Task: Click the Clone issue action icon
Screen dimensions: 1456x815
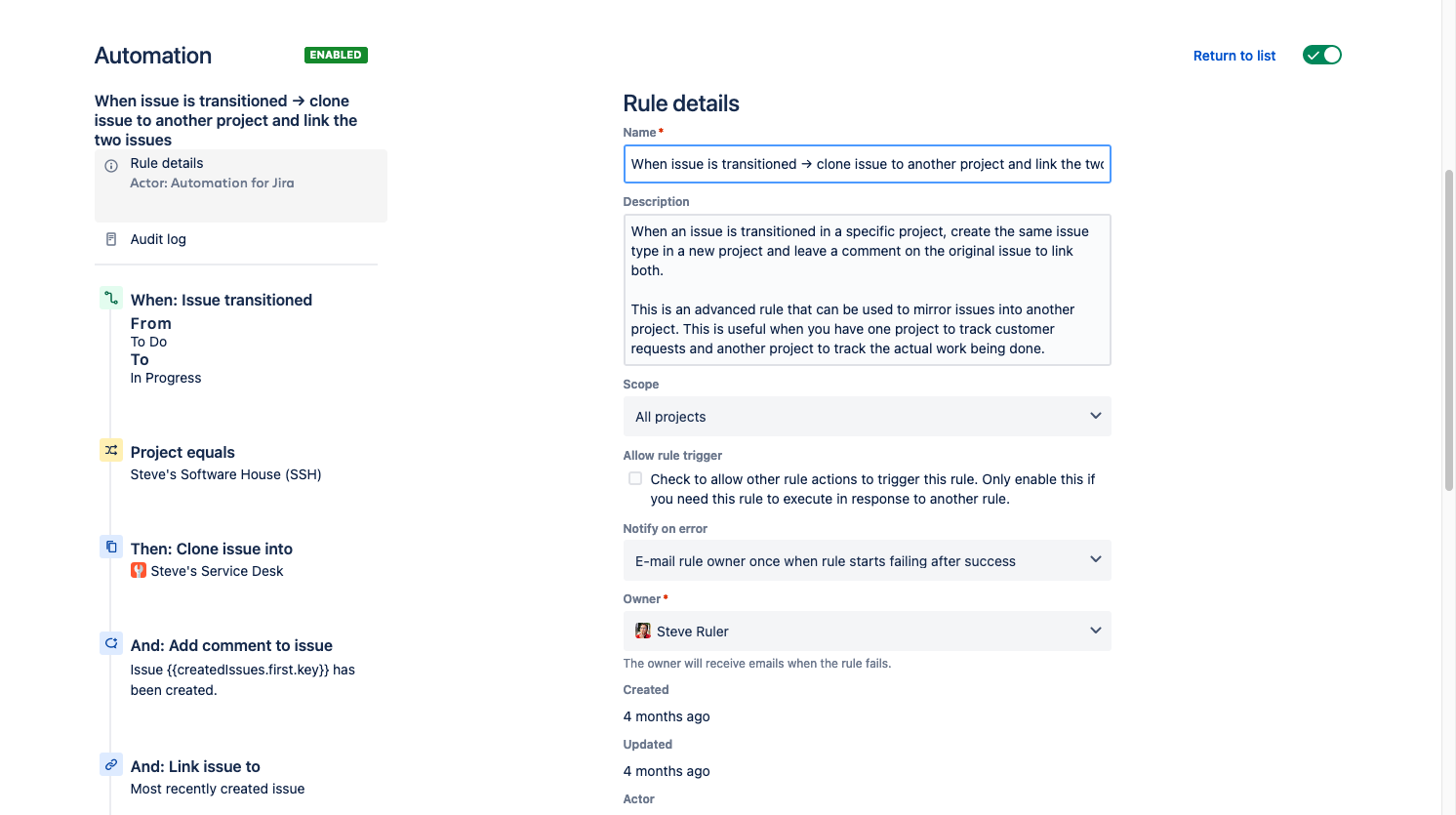Action: [x=111, y=547]
